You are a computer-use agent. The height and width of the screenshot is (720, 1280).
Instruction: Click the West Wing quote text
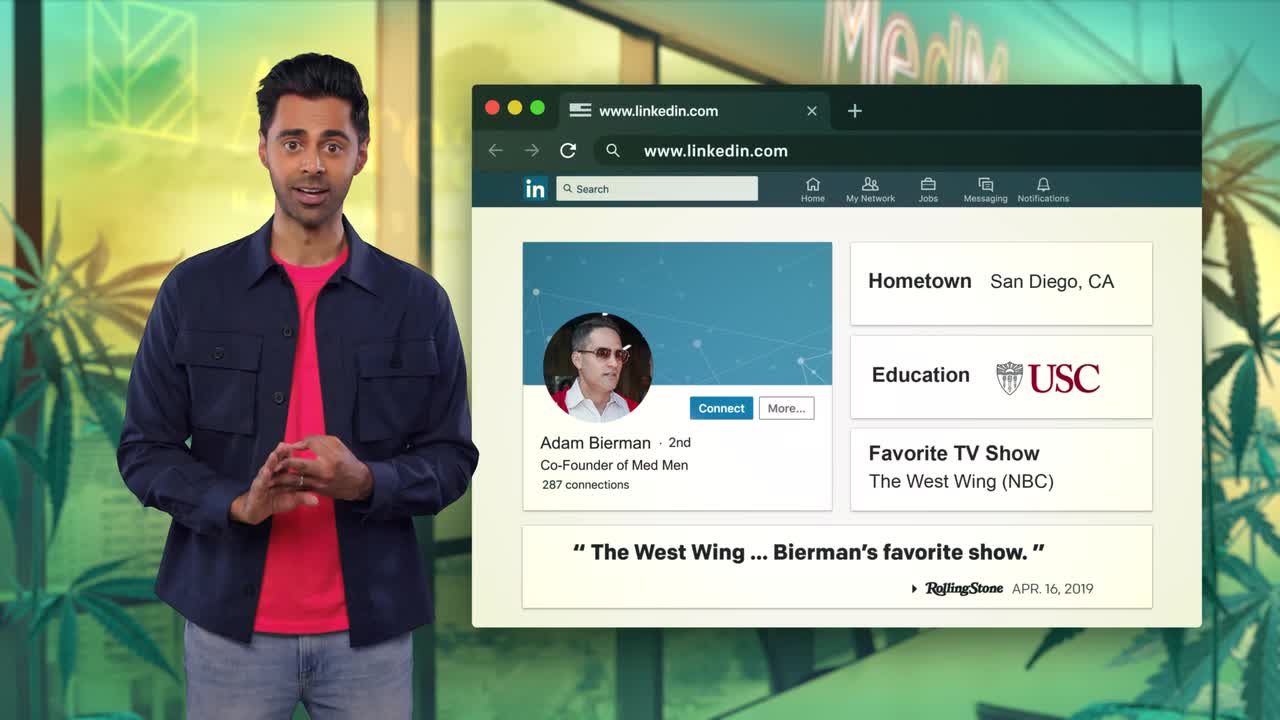(x=808, y=552)
